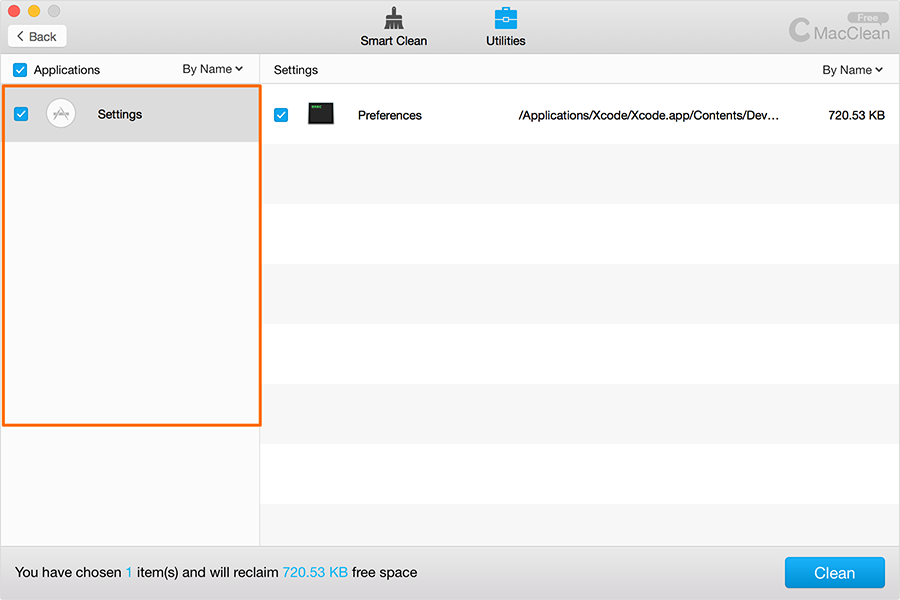Click the Free badge near MacClean
This screenshot has height=600, width=900.
(868, 18)
